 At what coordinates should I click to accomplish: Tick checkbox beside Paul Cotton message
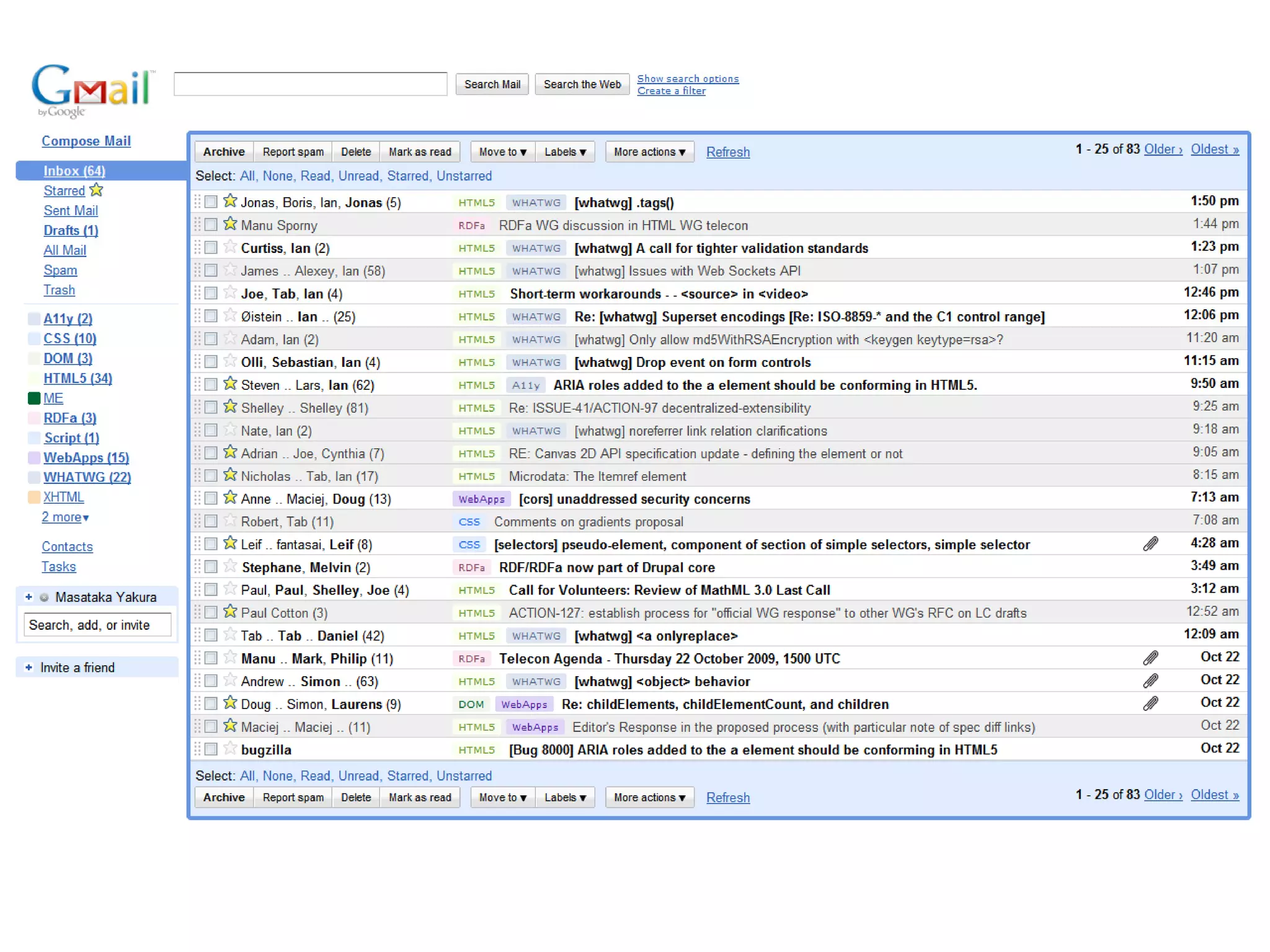tap(211, 612)
